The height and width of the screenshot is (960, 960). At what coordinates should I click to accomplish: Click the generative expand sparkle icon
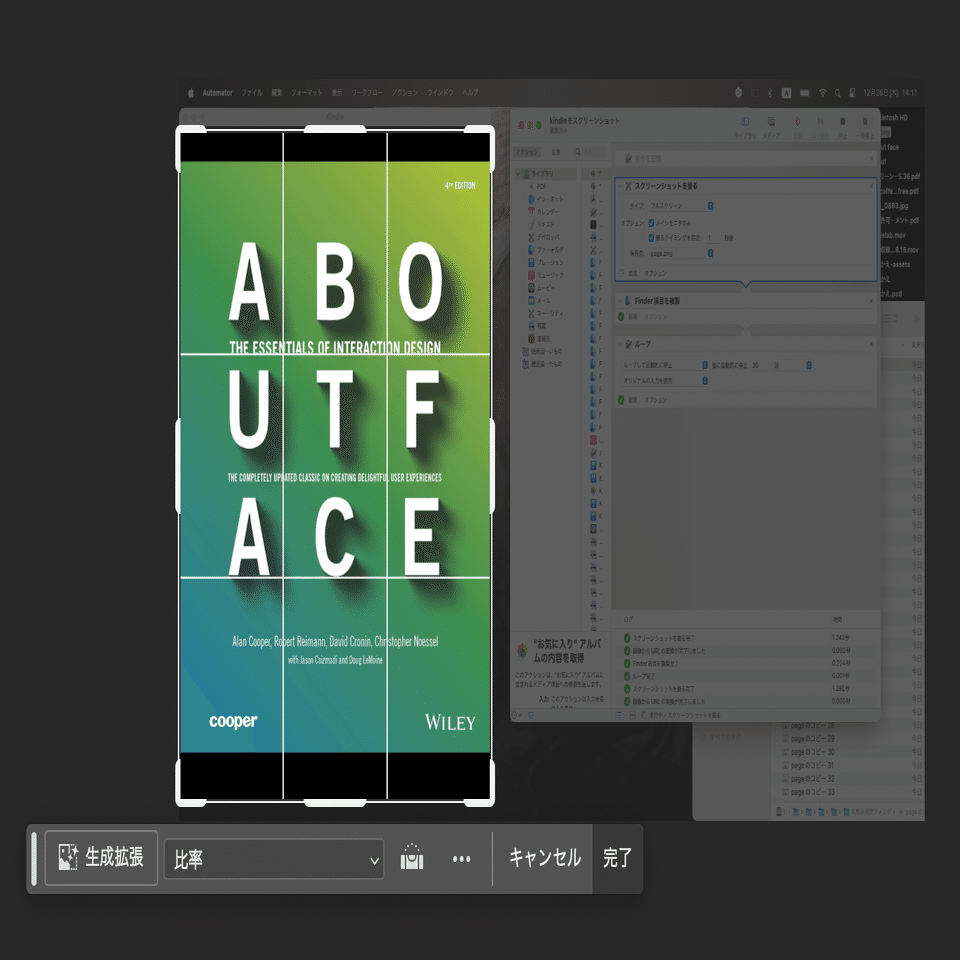tap(67, 857)
